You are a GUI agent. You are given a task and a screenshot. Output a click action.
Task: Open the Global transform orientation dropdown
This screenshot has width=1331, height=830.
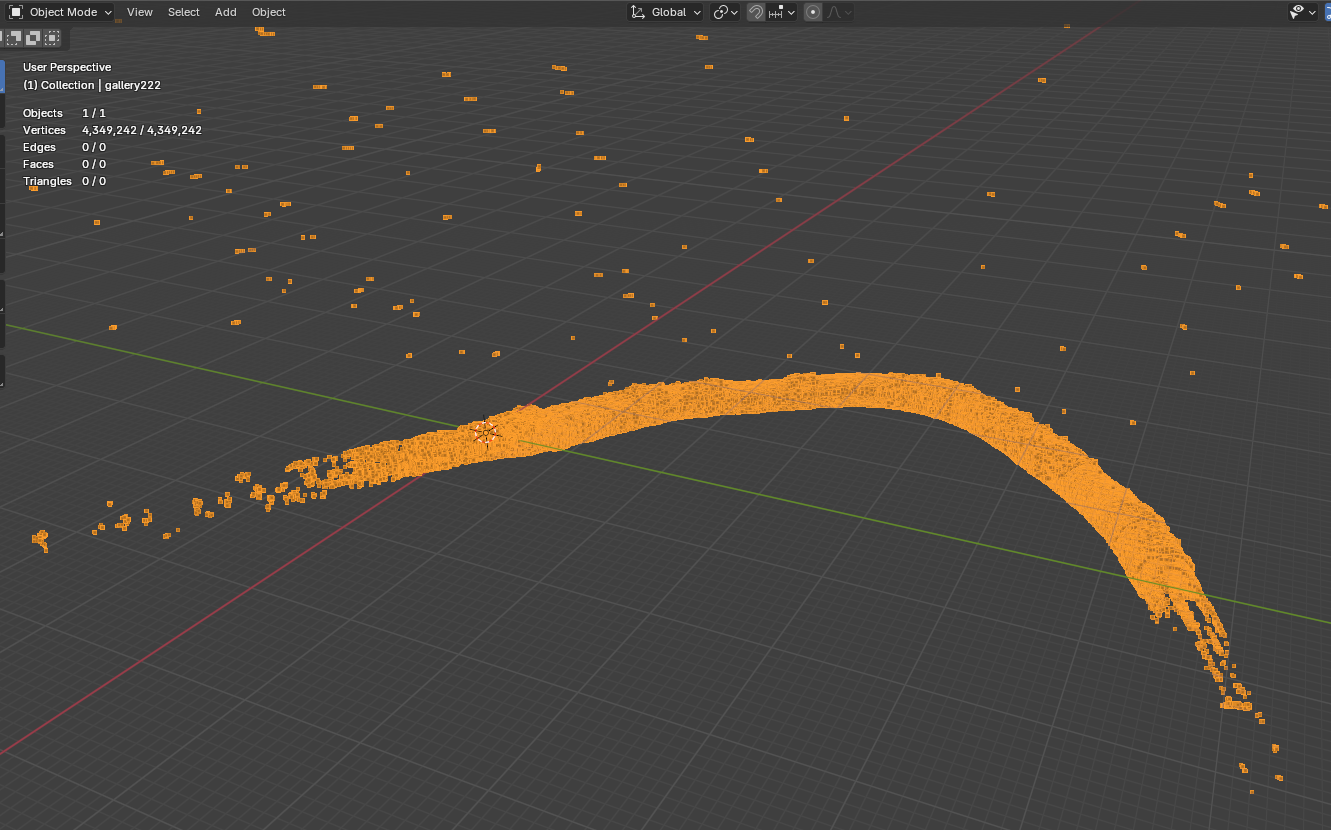click(x=666, y=12)
